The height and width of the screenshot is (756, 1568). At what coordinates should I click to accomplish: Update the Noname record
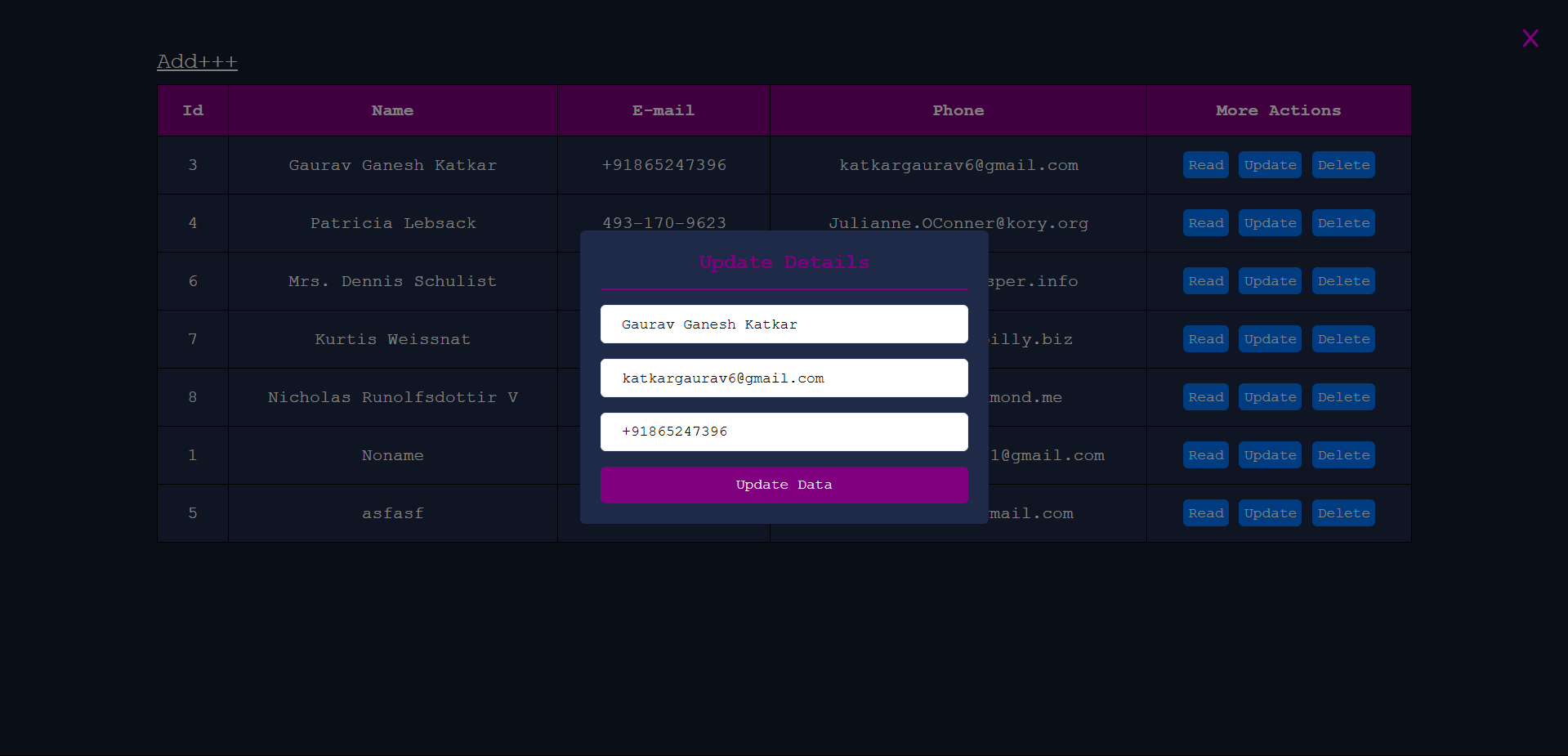[1270, 455]
